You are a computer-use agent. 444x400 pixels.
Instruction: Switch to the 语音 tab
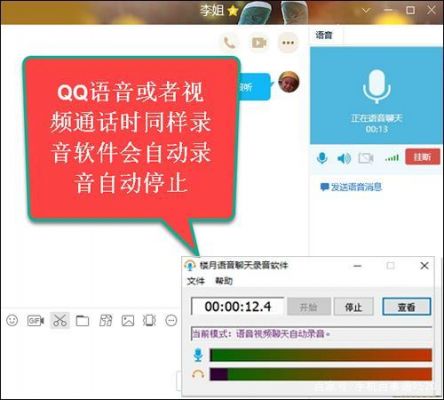pos(324,35)
